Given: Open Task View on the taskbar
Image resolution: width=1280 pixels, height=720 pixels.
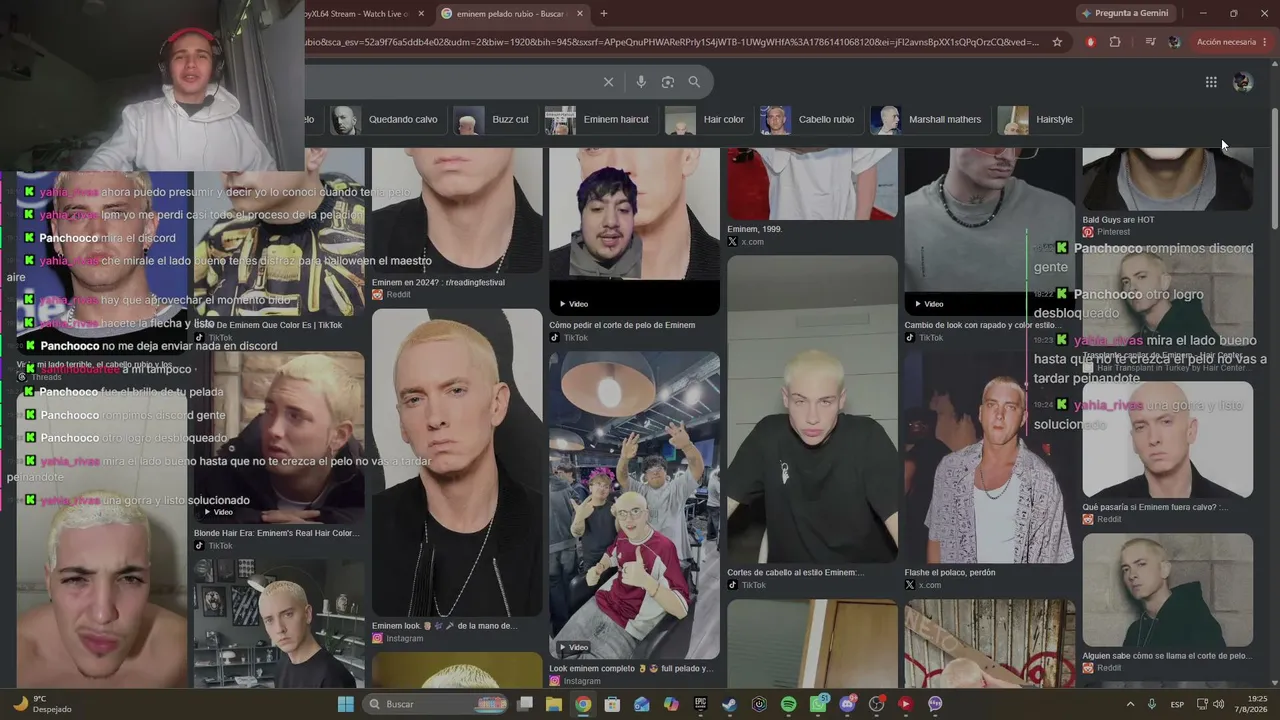Looking at the screenshot, I should pos(525,704).
